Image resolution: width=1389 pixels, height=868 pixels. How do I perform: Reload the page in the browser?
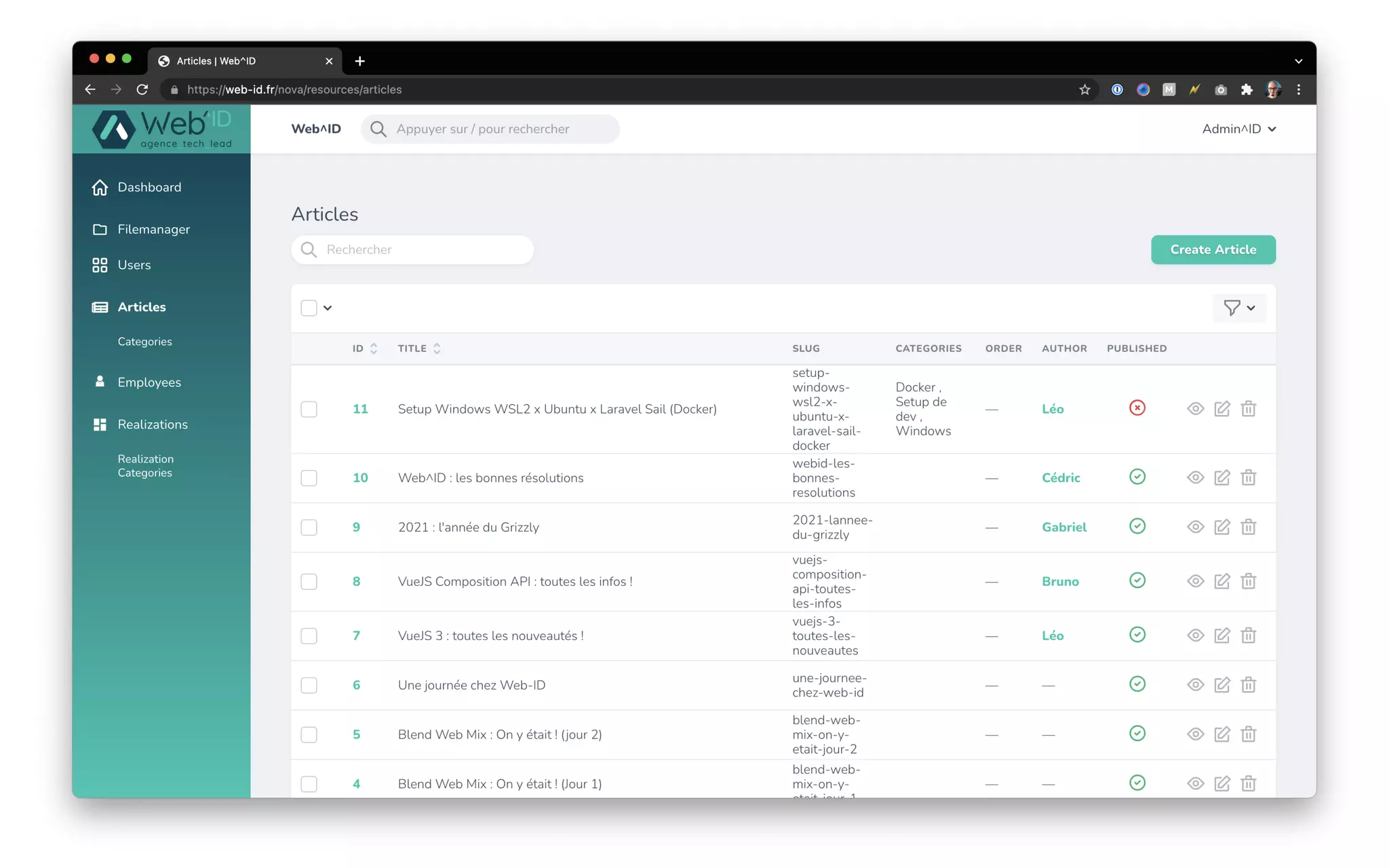pyautogui.click(x=142, y=90)
